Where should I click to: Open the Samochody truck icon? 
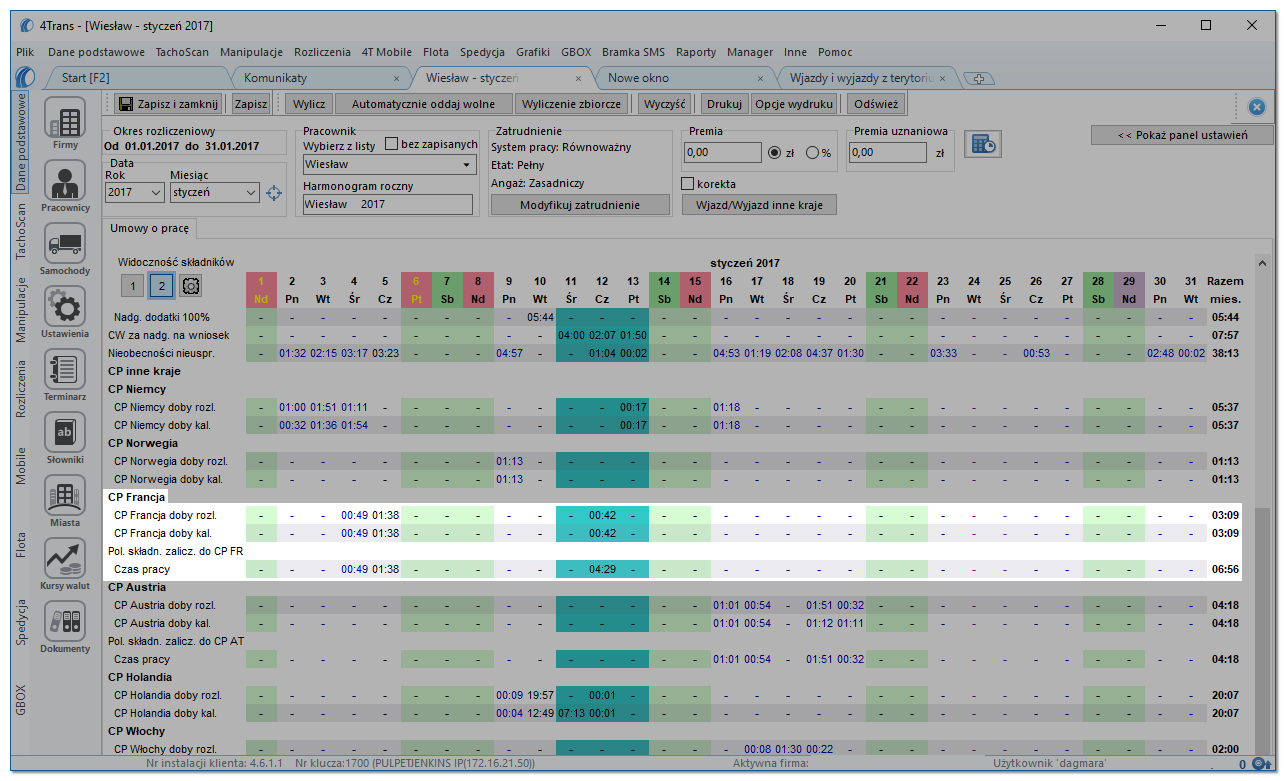pyautogui.click(x=65, y=243)
